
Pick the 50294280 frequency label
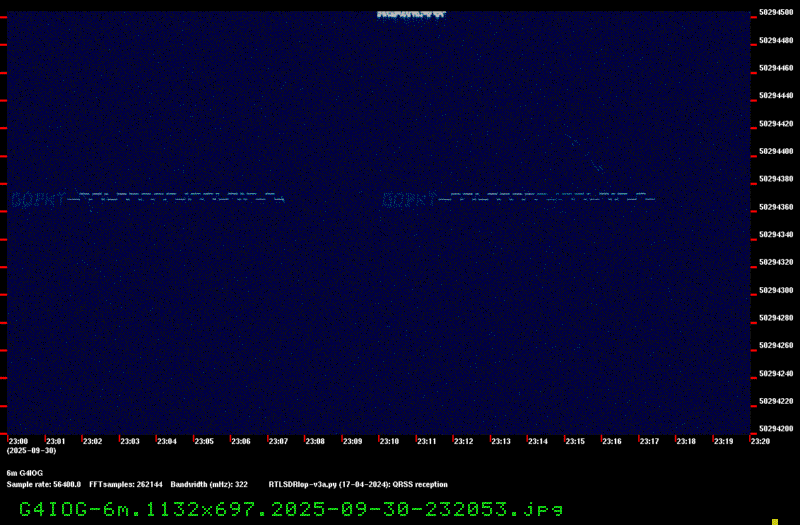[x=776, y=318]
